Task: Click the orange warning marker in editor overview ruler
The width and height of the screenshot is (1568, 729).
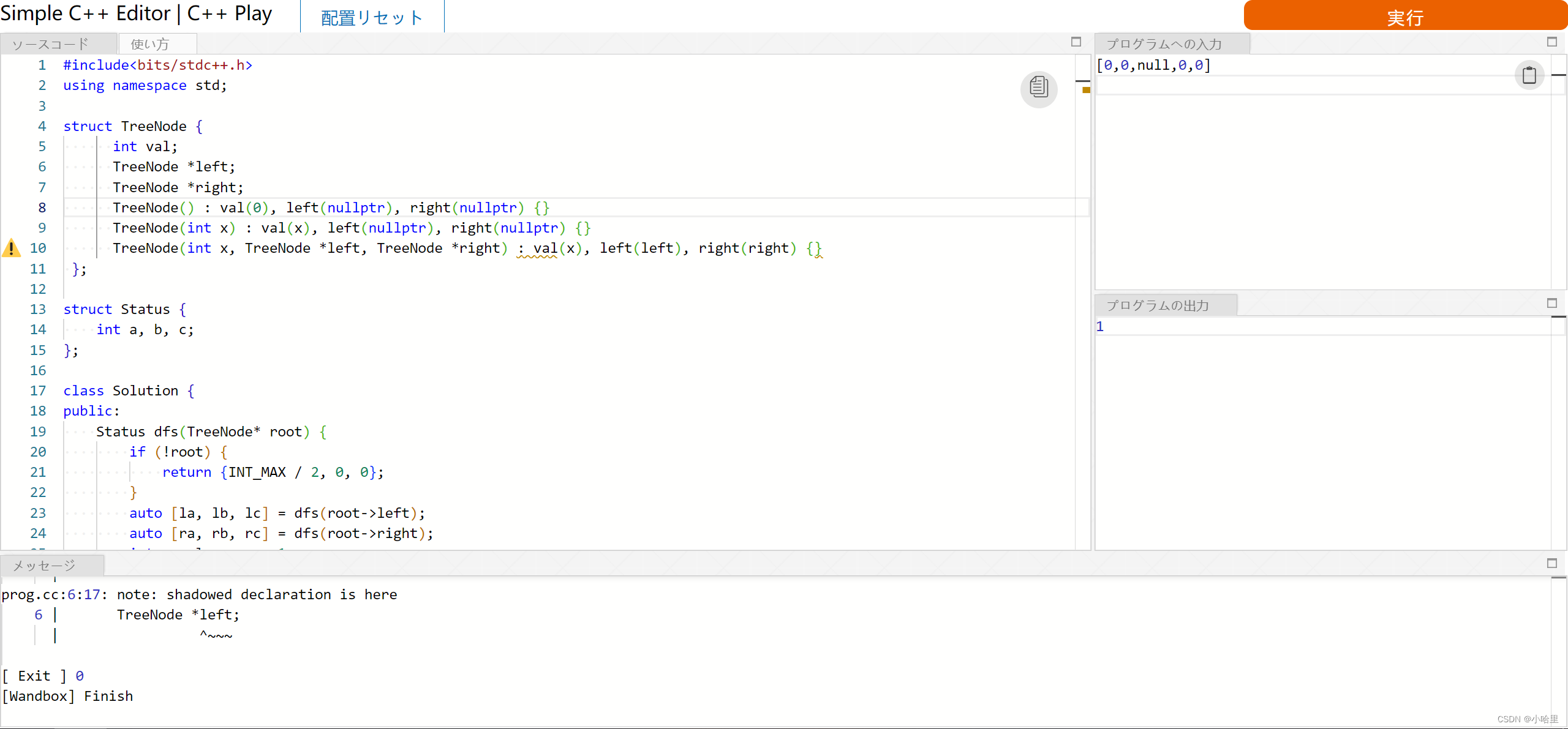Action: [x=1085, y=90]
